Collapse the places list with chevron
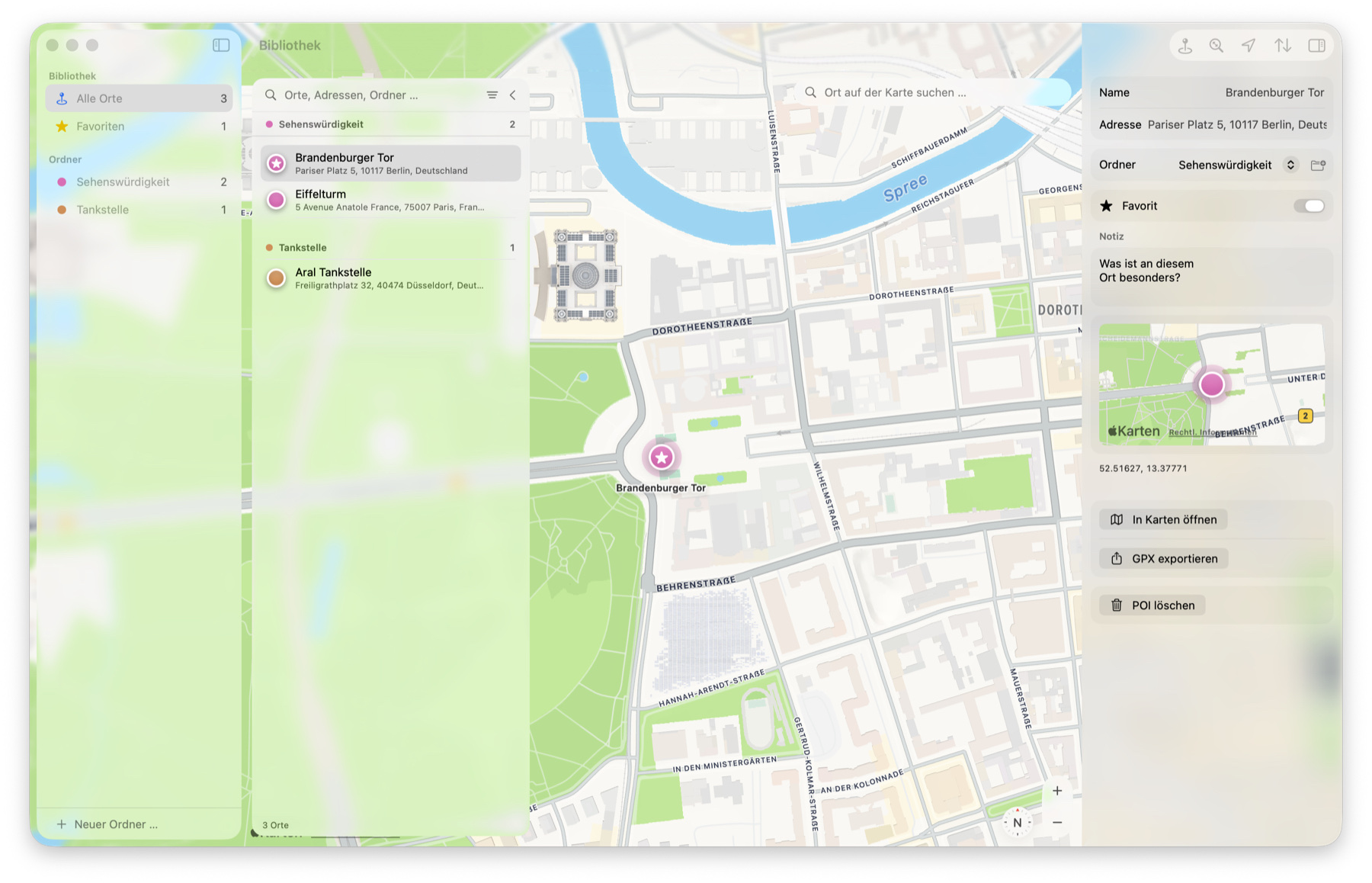The width and height of the screenshot is (1372, 883). tap(513, 95)
